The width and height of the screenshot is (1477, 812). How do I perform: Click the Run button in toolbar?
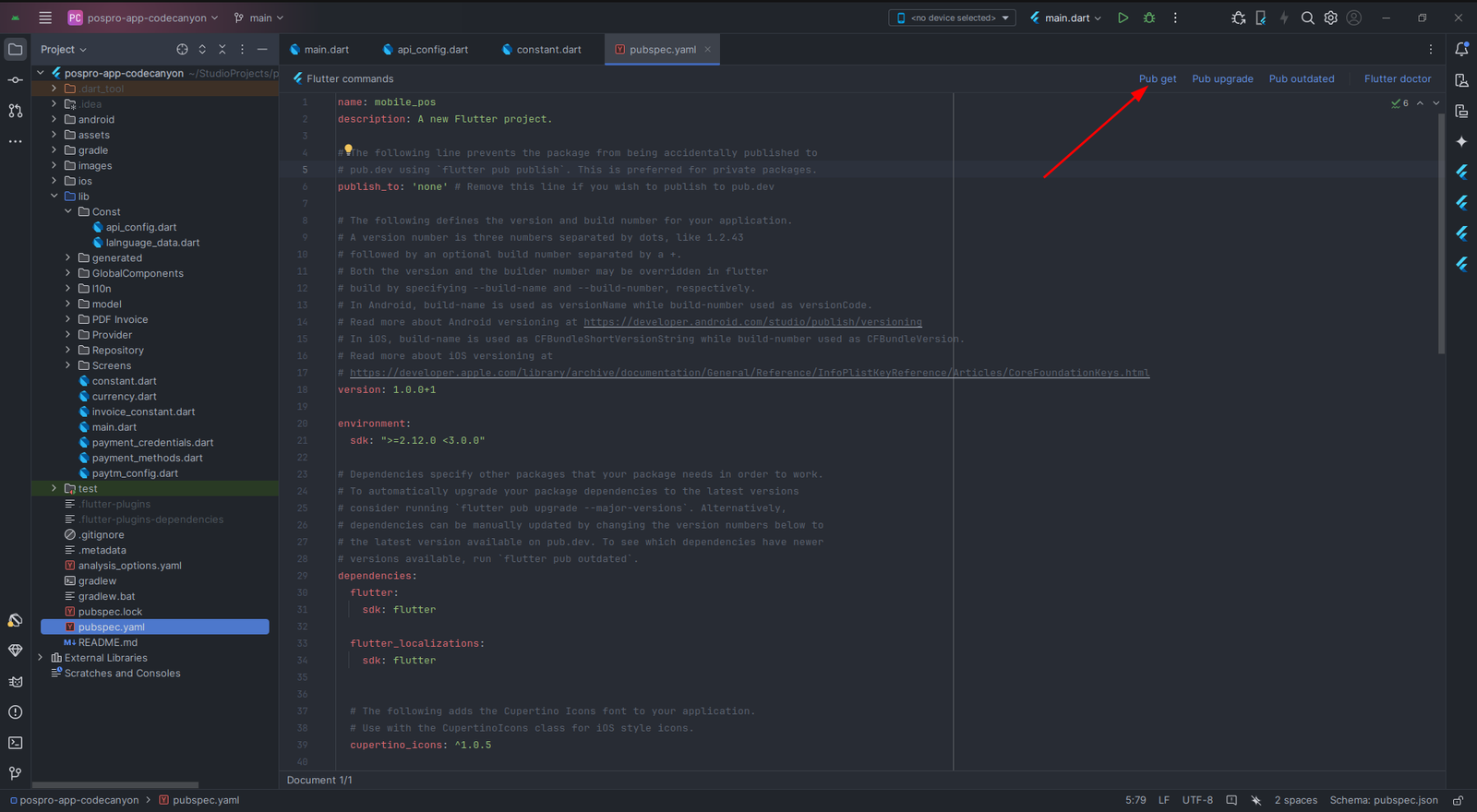tap(1123, 18)
